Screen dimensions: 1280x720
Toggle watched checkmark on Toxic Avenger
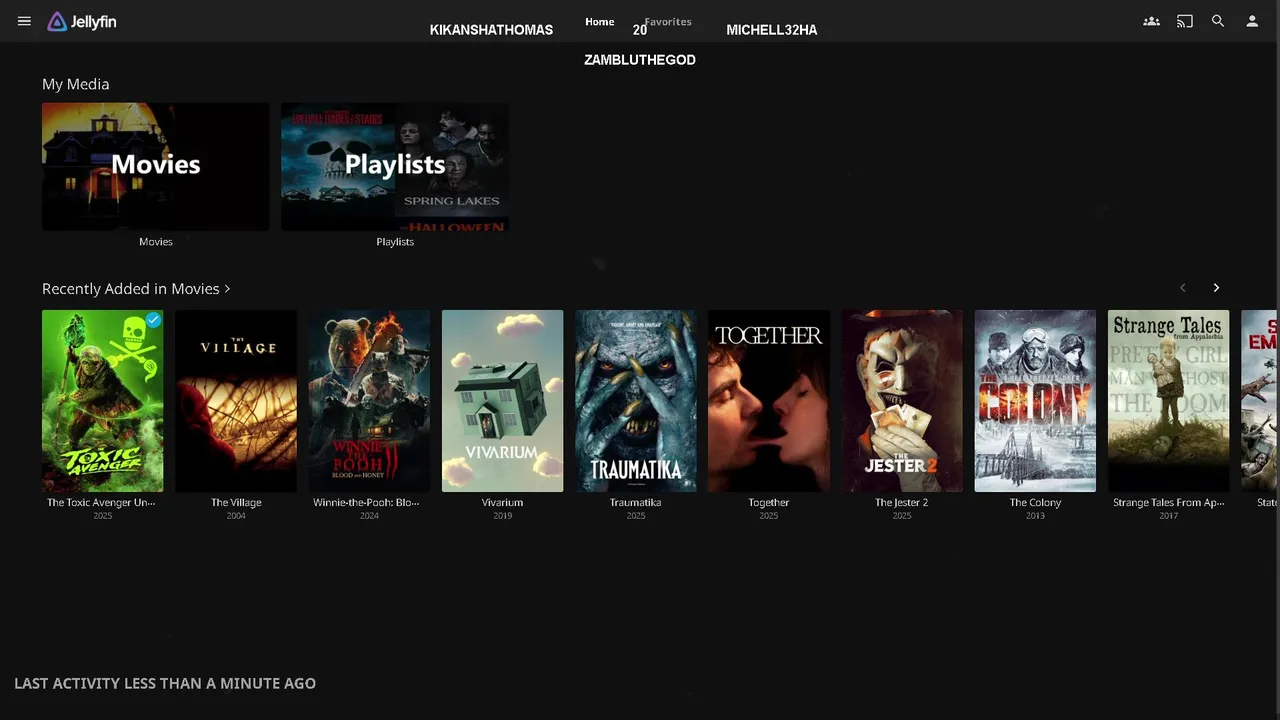coord(153,320)
